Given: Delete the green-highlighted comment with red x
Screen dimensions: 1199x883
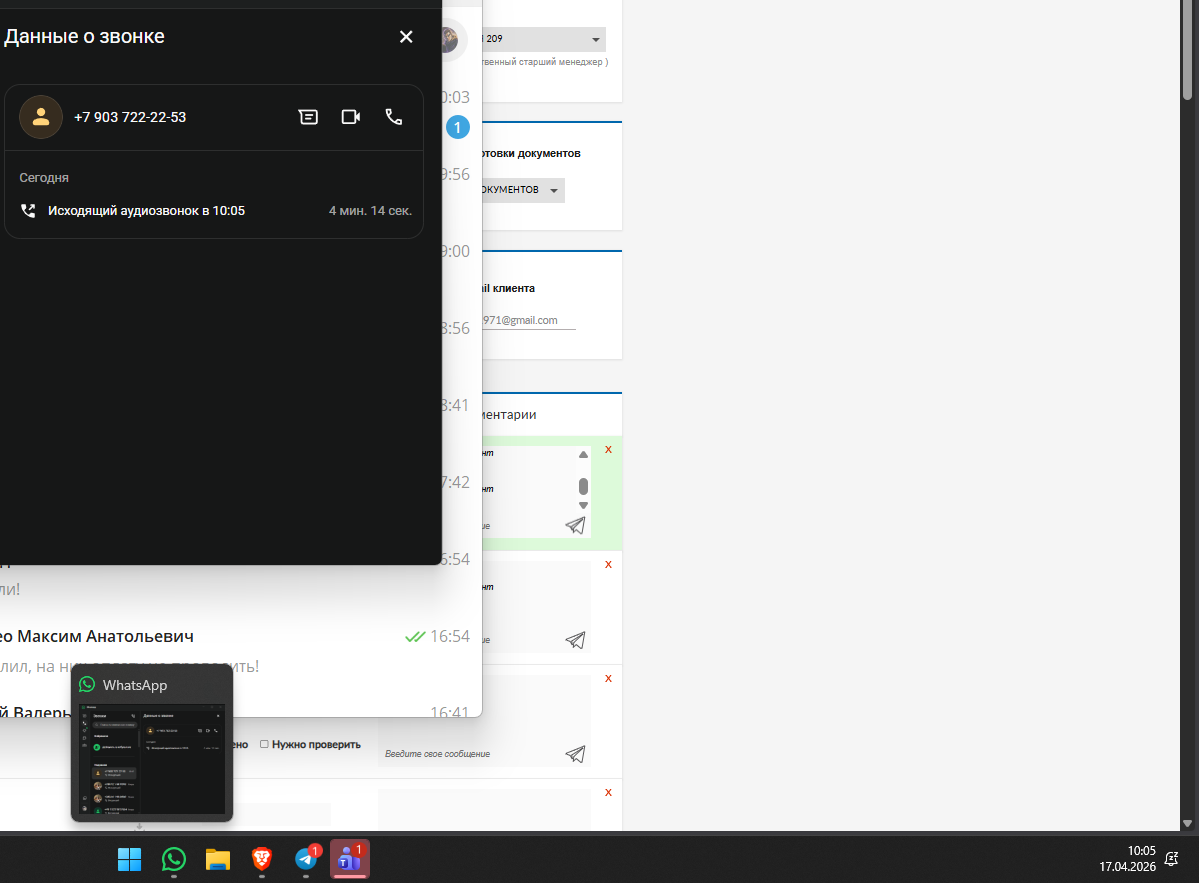Looking at the screenshot, I should point(609,450).
